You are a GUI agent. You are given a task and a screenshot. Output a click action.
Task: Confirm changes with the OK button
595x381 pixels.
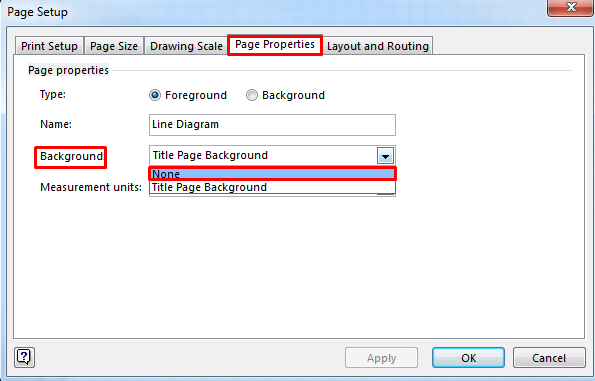click(468, 358)
